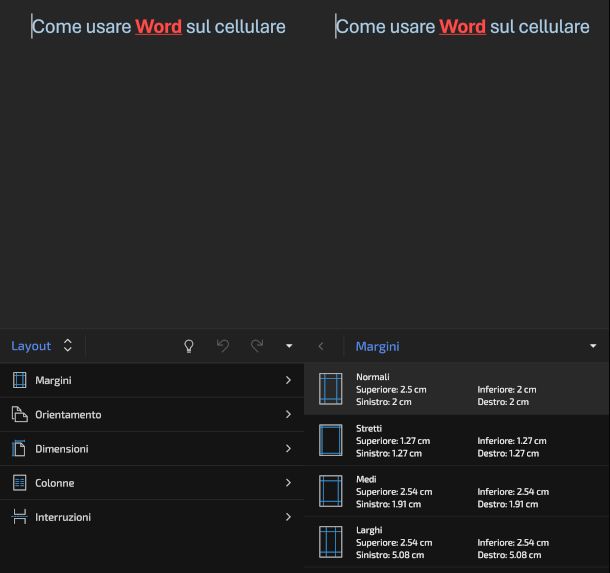Tap the redo arrow icon
610x573 pixels.
coord(257,345)
